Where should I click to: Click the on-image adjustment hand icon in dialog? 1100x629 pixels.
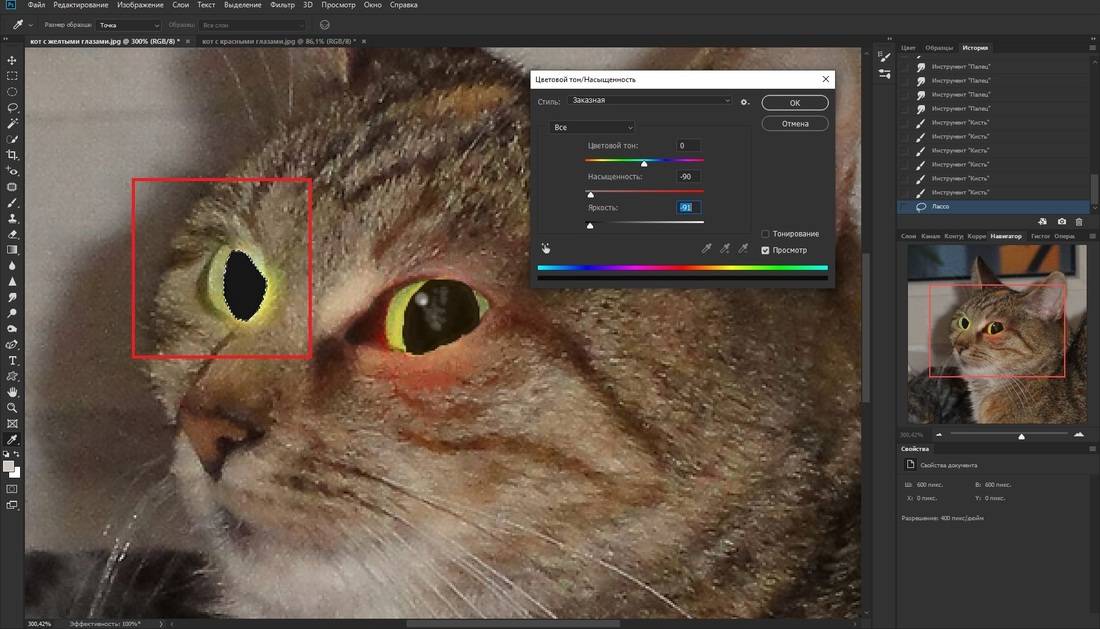point(546,248)
